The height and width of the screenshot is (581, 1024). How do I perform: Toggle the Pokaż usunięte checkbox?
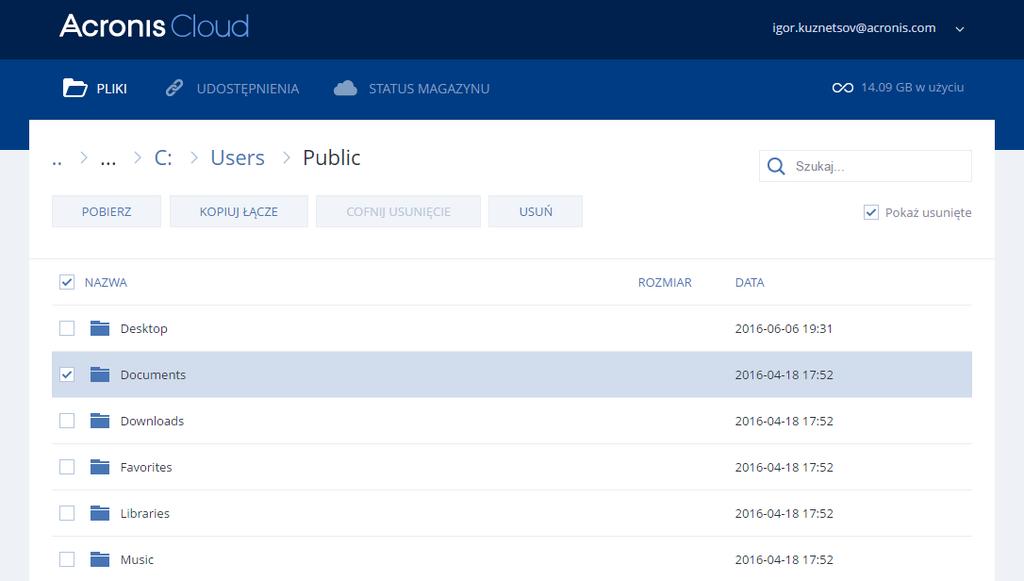(x=871, y=212)
